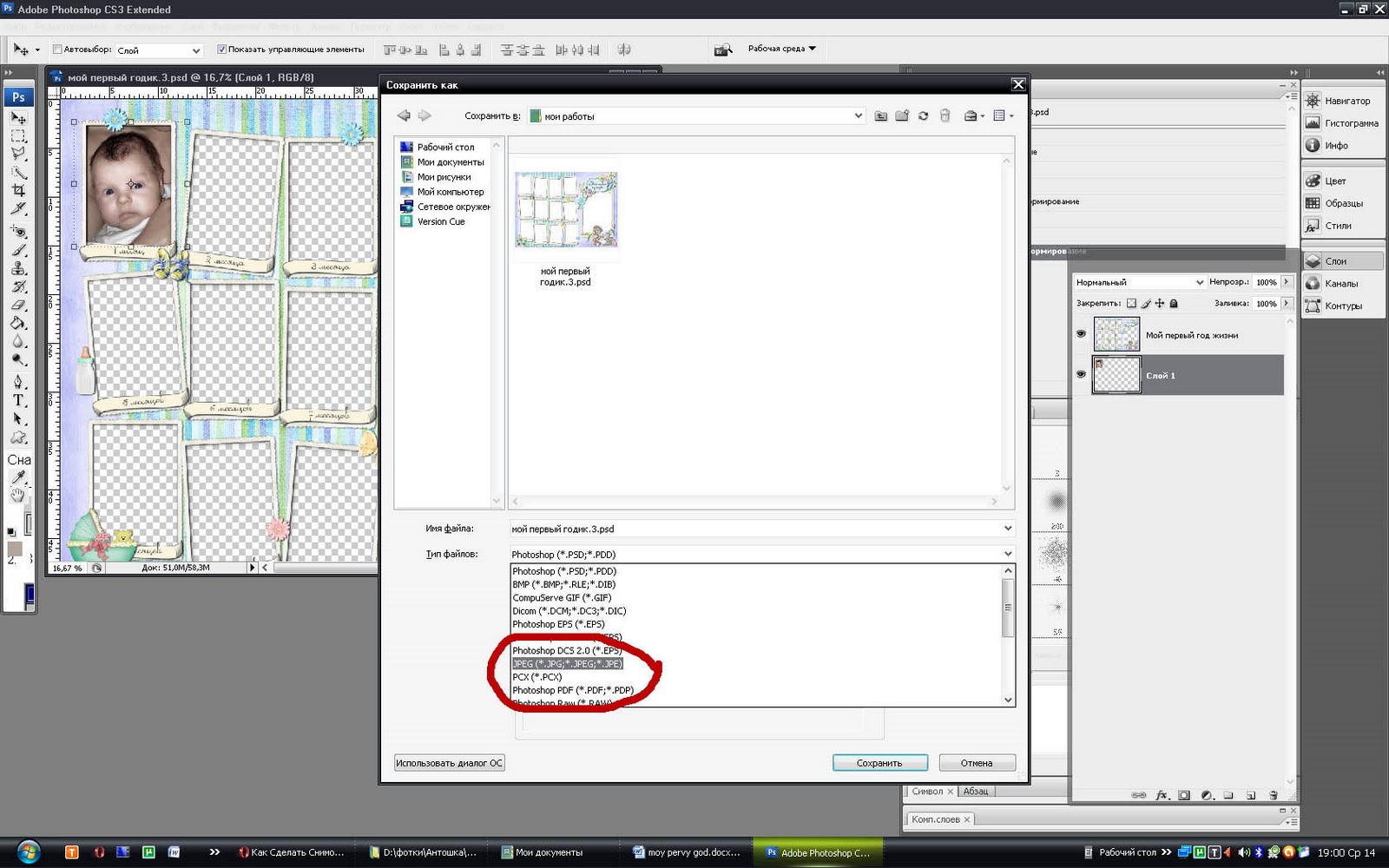Viewport: 1389px width, 868px height.
Task: Open Histogram panel
Action: click(1342, 123)
